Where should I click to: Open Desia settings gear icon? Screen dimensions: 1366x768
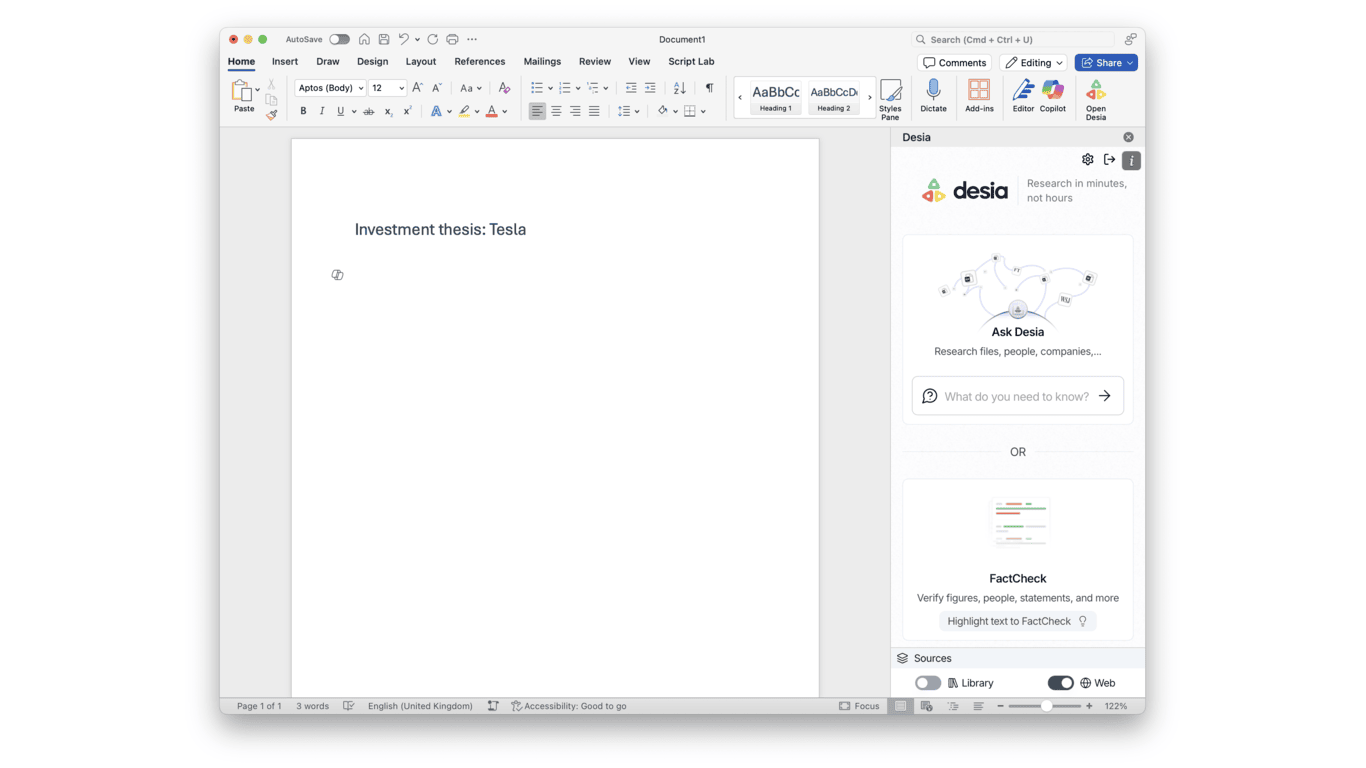click(1088, 160)
